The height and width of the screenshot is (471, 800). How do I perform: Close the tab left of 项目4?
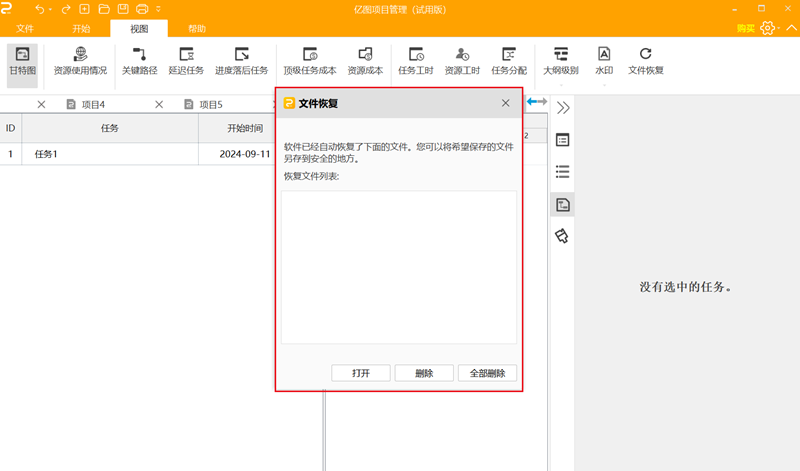[41, 105]
